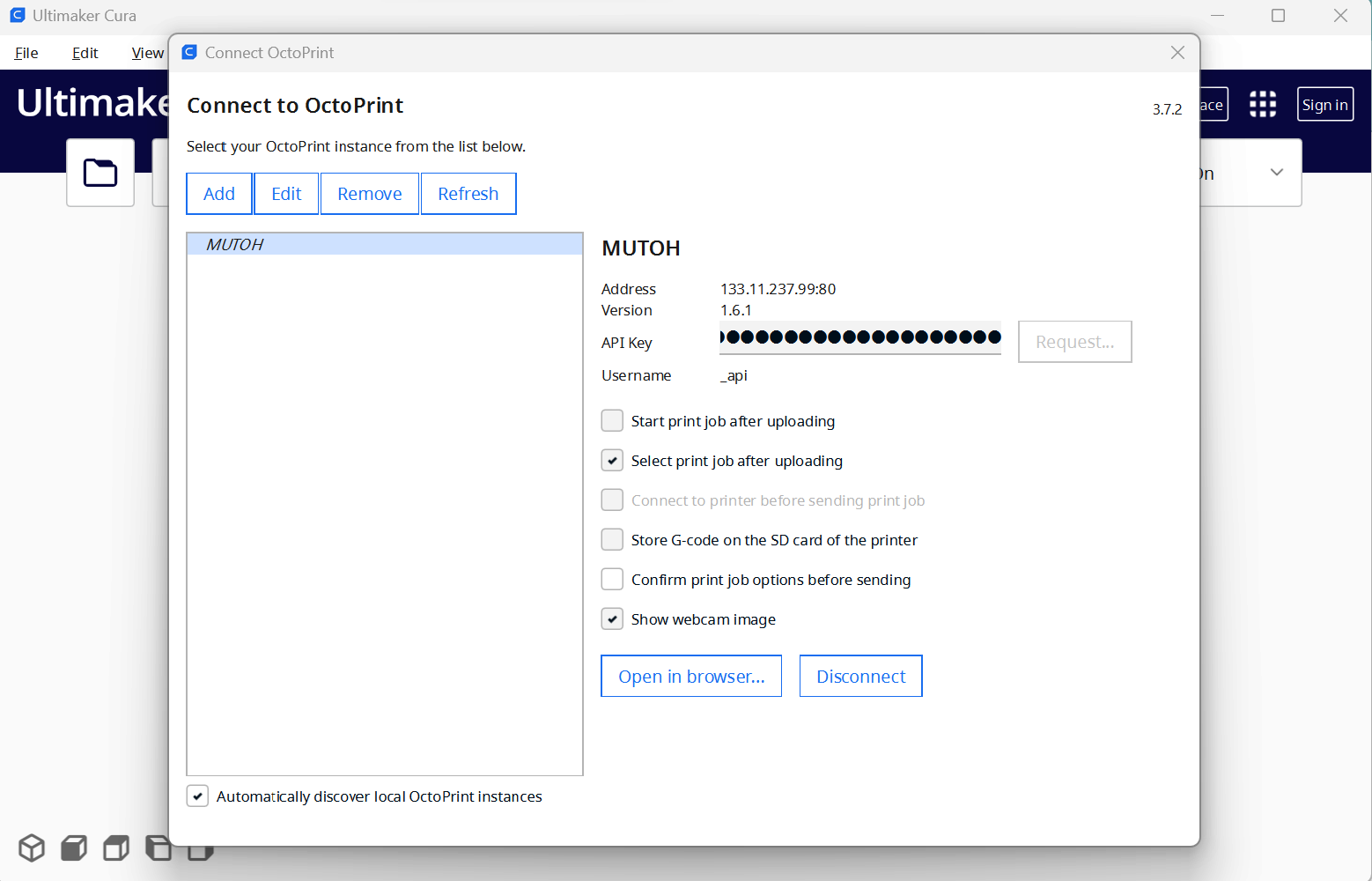Switch to 3D view cube icon

coord(32,848)
